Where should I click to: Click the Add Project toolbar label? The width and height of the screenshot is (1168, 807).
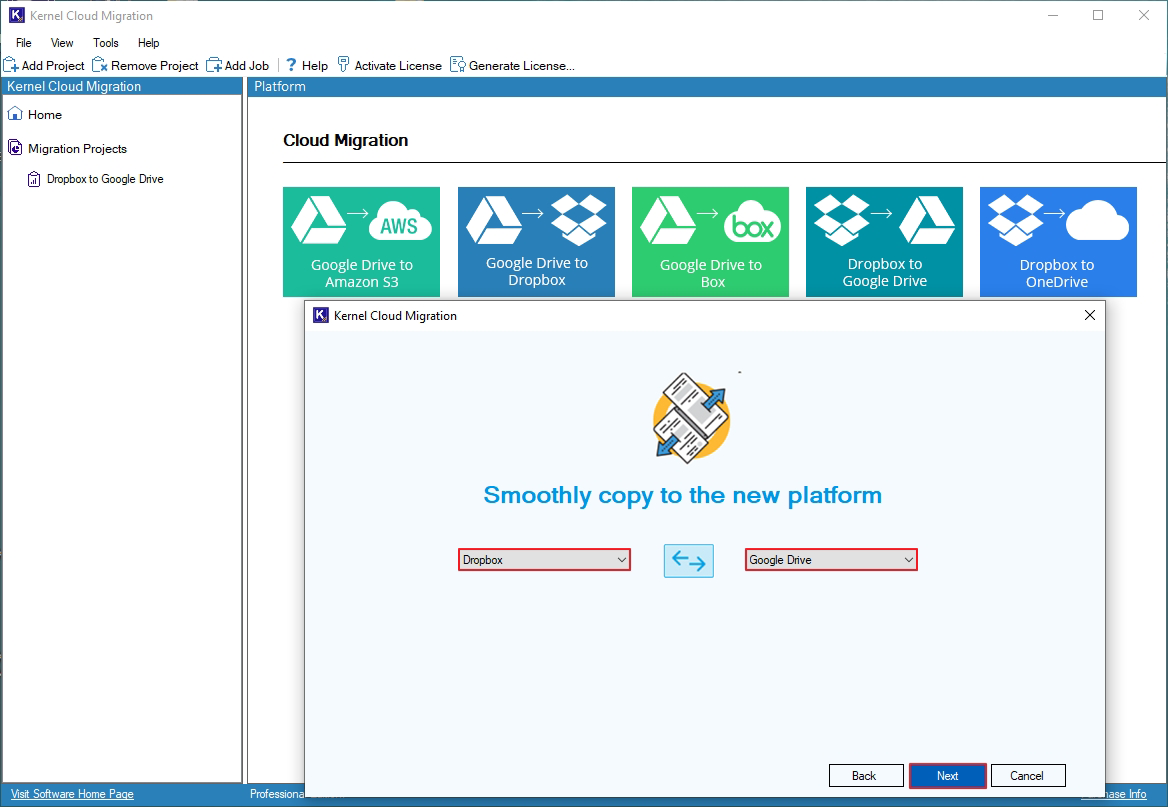click(53, 66)
